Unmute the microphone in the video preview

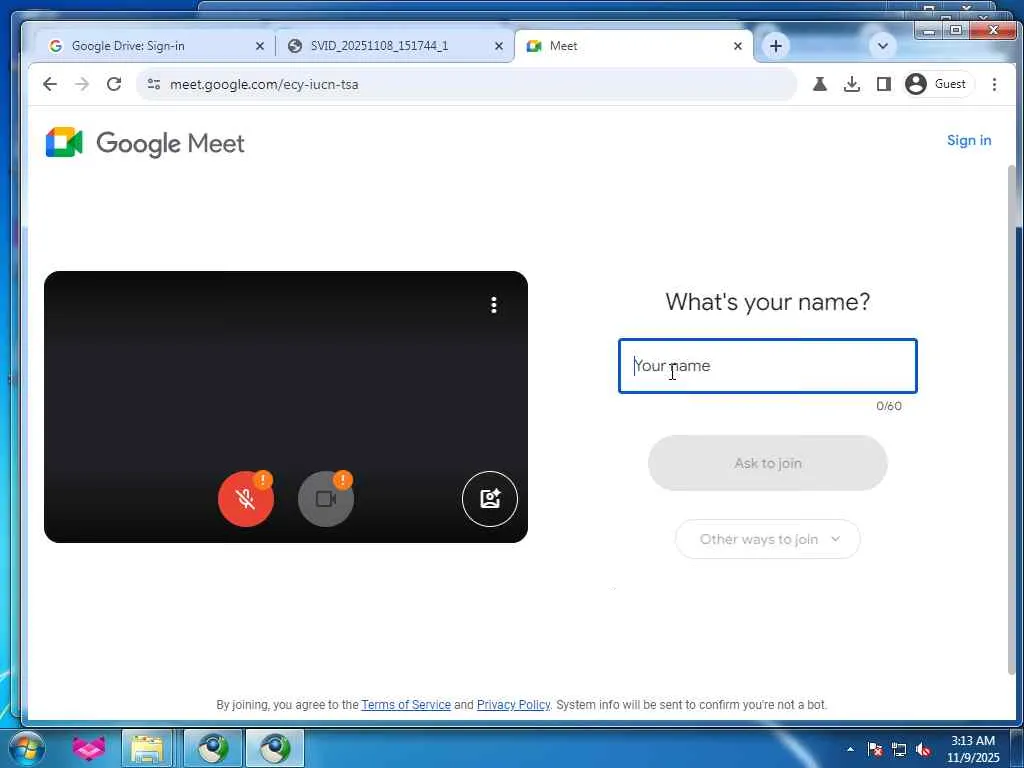[246, 499]
